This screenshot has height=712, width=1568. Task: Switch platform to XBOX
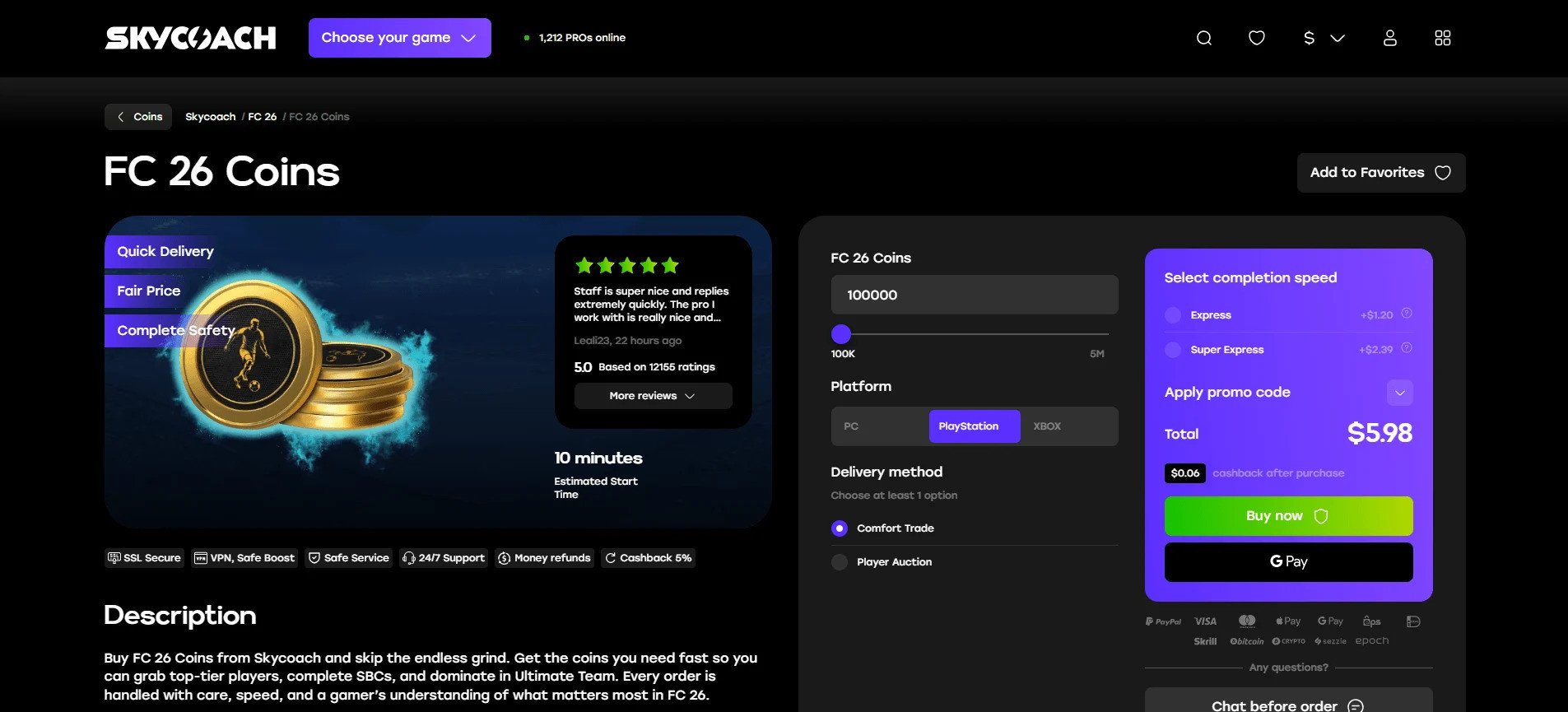coord(1047,426)
